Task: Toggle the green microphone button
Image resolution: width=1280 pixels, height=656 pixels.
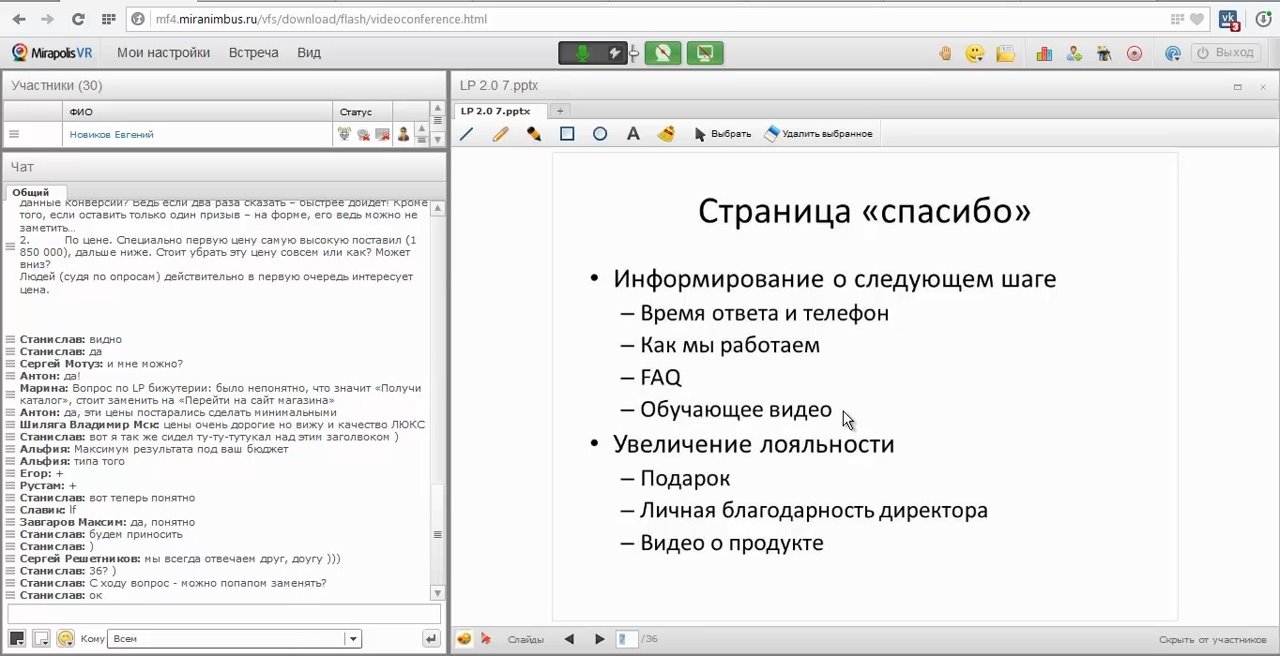Action: tap(581, 53)
